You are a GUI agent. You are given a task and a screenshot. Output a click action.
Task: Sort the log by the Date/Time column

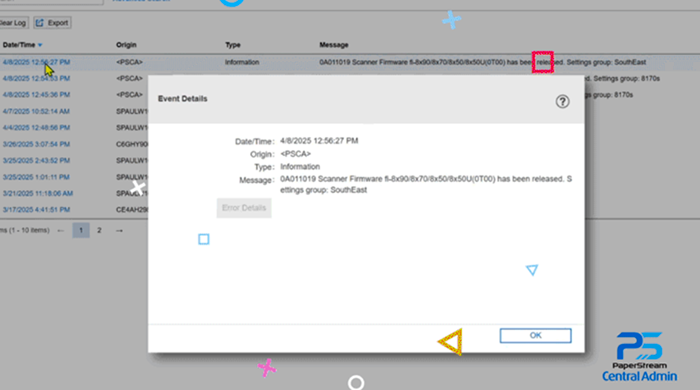[22, 45]
